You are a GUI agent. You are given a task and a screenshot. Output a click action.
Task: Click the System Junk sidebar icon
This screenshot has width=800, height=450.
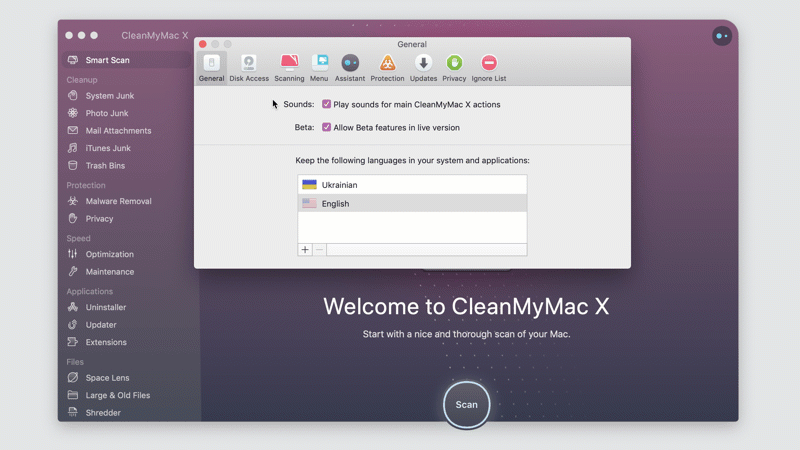point(73,95)
